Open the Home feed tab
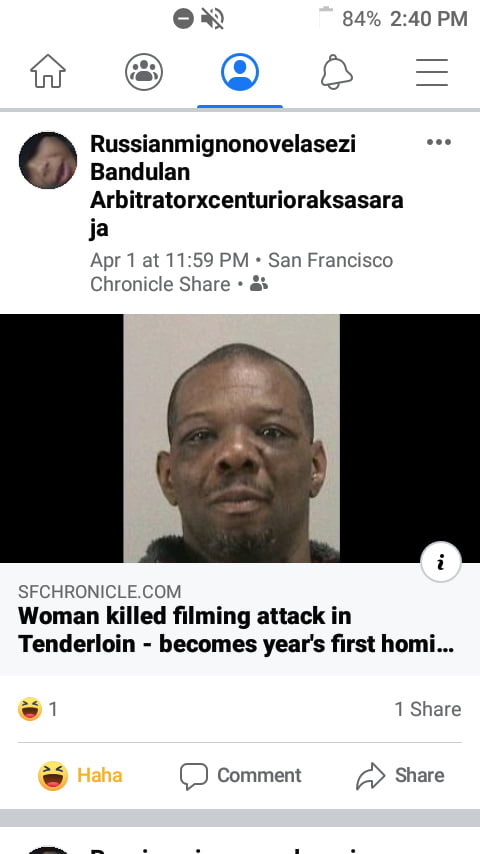This screenshot has height=854, width=480. point(48,72)
